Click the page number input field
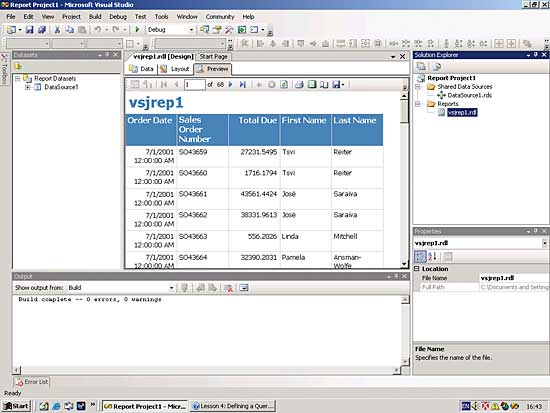 pos(194,85)
